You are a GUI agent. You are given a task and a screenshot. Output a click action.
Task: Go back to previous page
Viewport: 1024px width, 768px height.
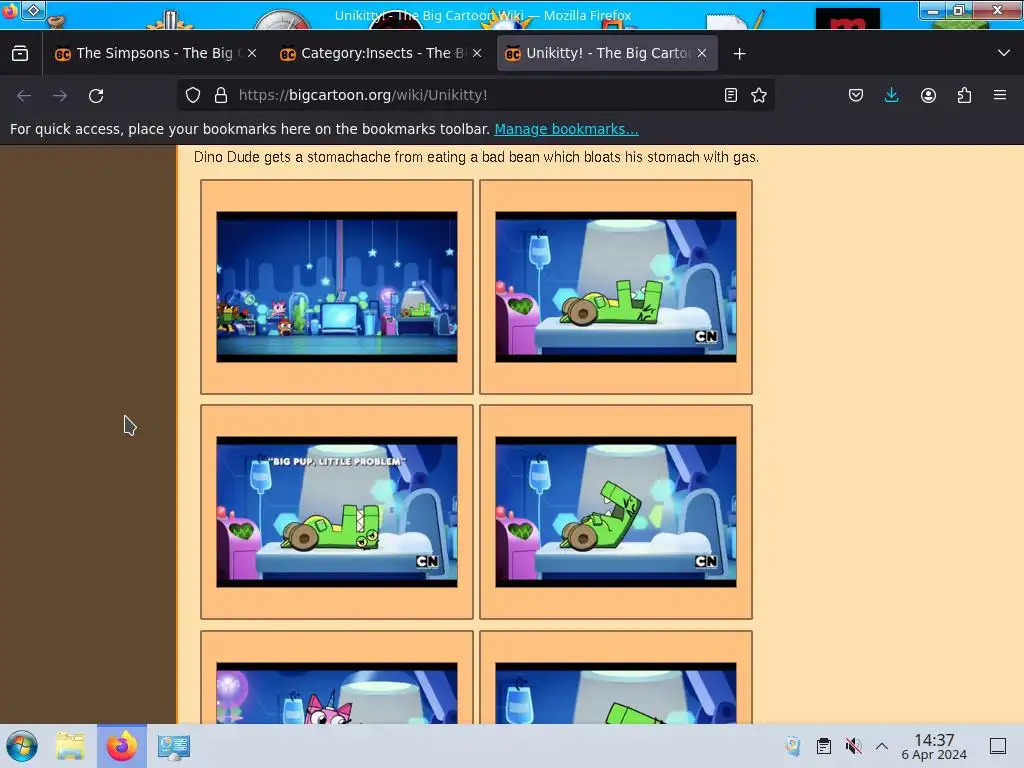[x=24, y=95]
